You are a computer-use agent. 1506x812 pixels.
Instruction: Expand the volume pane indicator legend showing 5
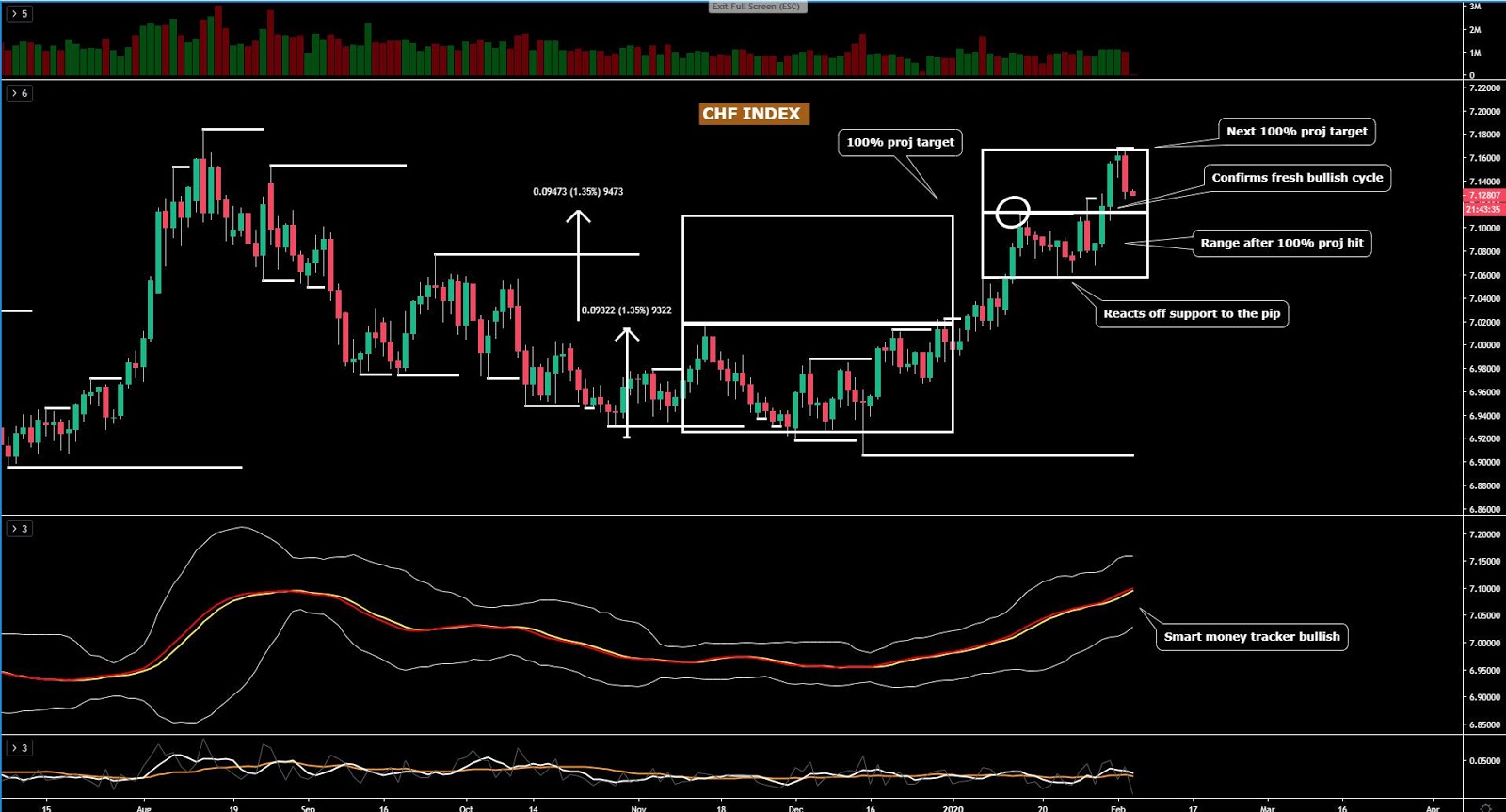(x=20, y=14)
